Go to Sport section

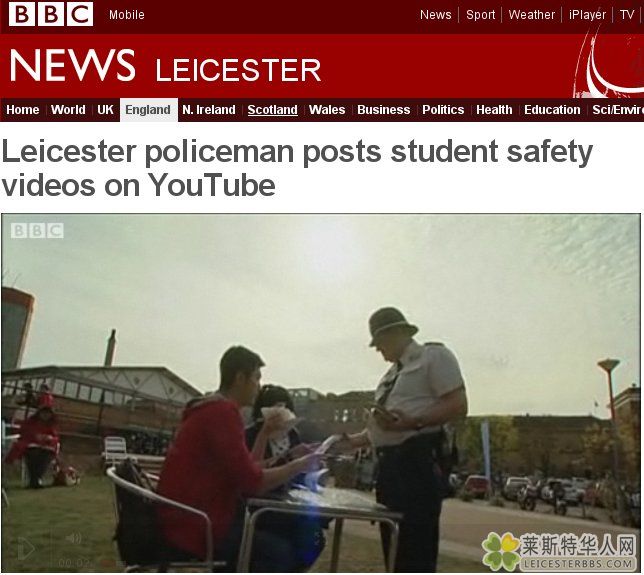click(481, 15)
